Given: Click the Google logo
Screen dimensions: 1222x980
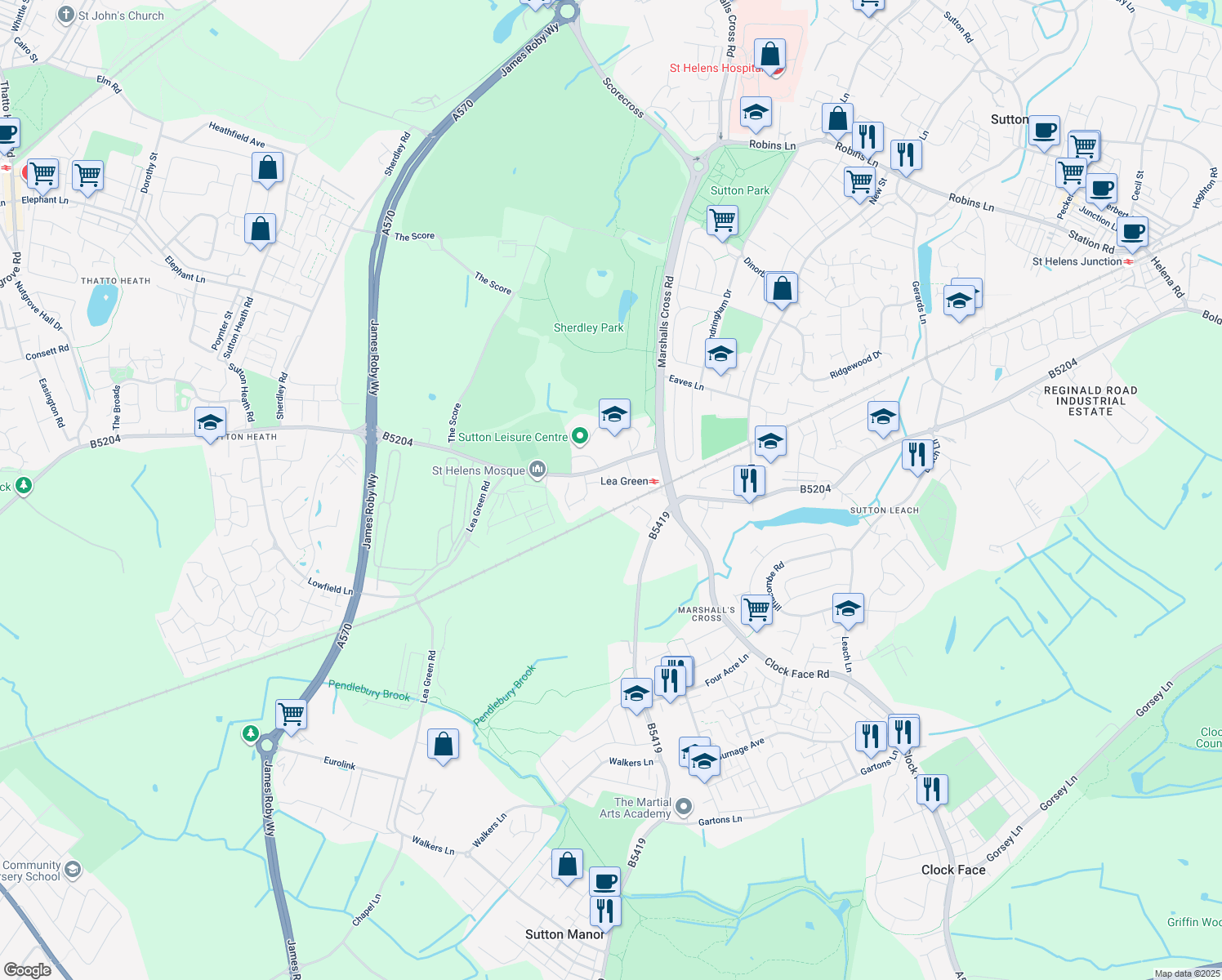Looking at the screenshot, I should (x=27, y=969).
